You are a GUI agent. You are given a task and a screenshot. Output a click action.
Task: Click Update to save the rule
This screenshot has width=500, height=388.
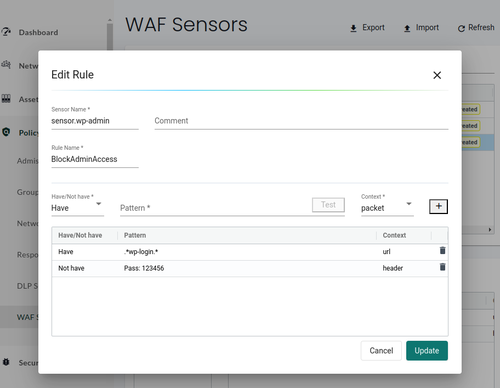point(427,351)
